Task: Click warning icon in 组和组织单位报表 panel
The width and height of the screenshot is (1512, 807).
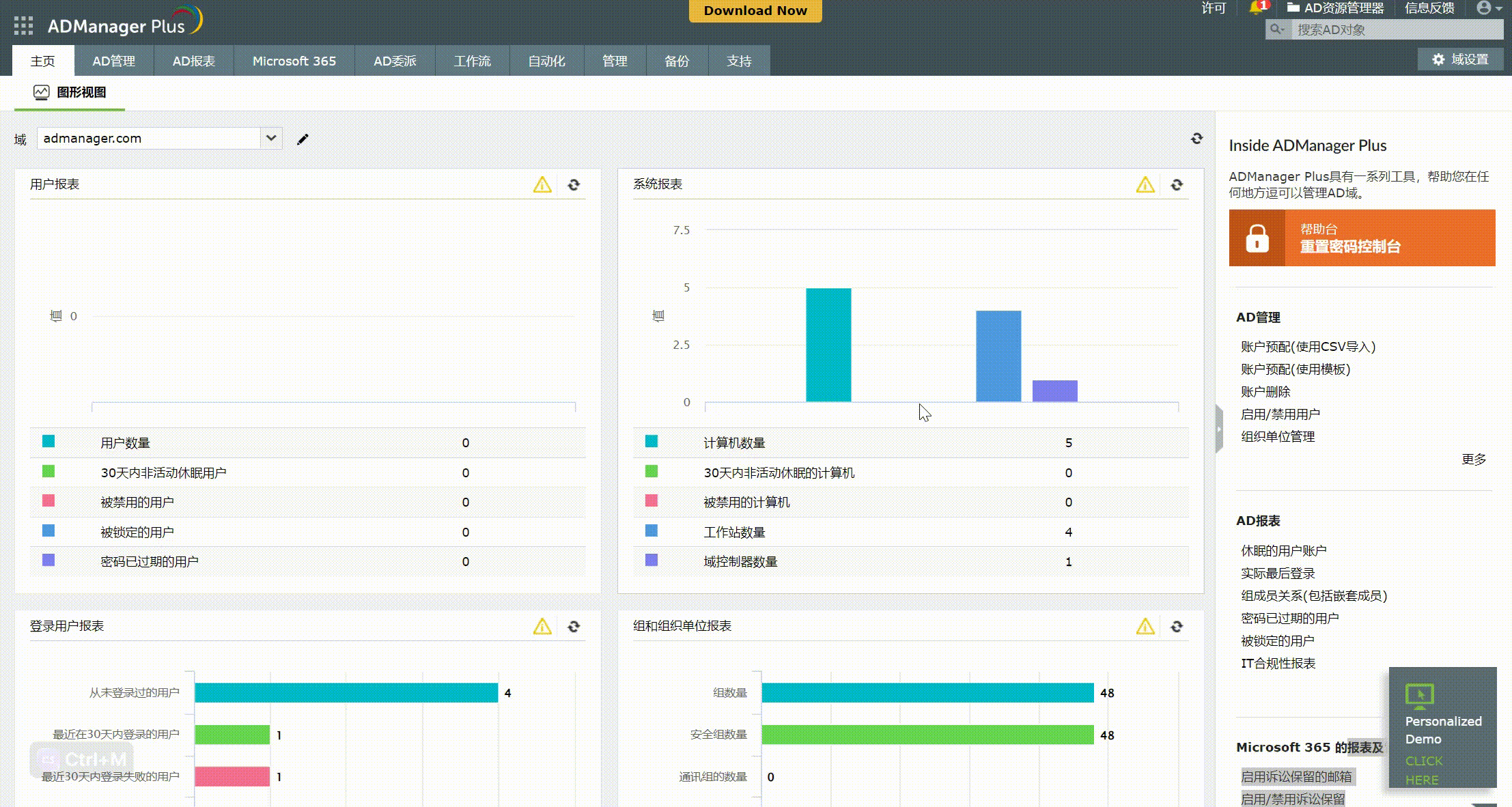Action: click(x=1145, y=626)
